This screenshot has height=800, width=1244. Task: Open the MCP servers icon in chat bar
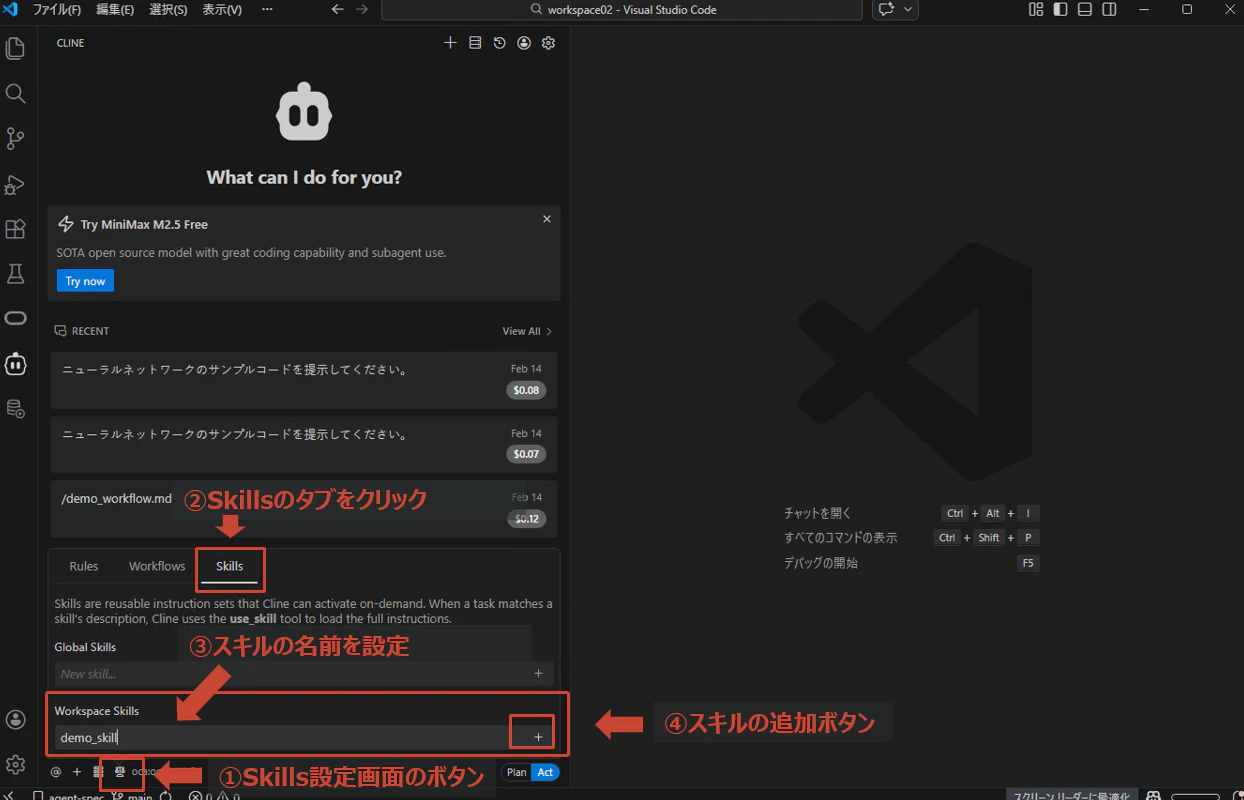(98, 772)
